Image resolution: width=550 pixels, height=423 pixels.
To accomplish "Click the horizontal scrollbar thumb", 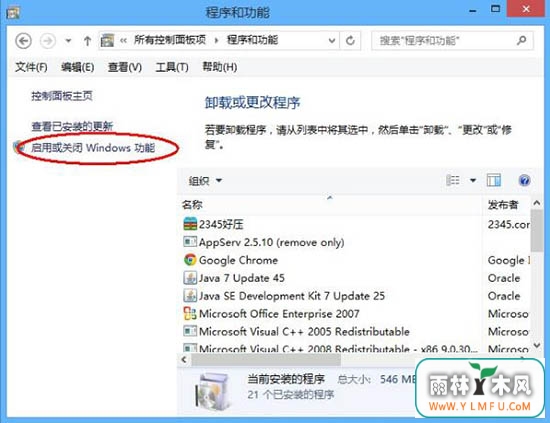I will [266, 360].
